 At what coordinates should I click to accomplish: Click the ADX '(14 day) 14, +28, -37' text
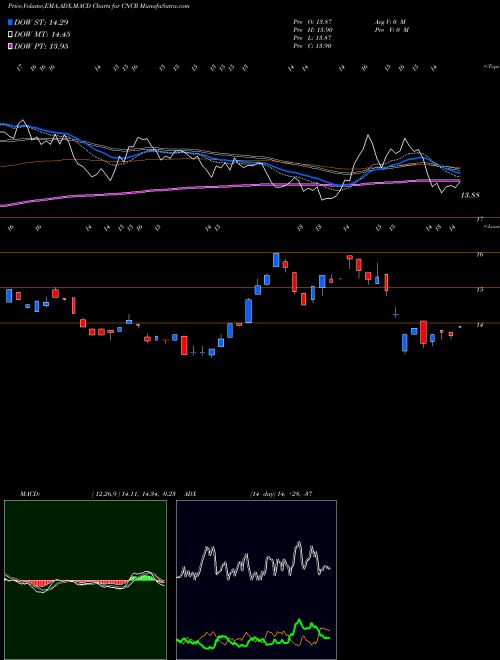[281, 494]
